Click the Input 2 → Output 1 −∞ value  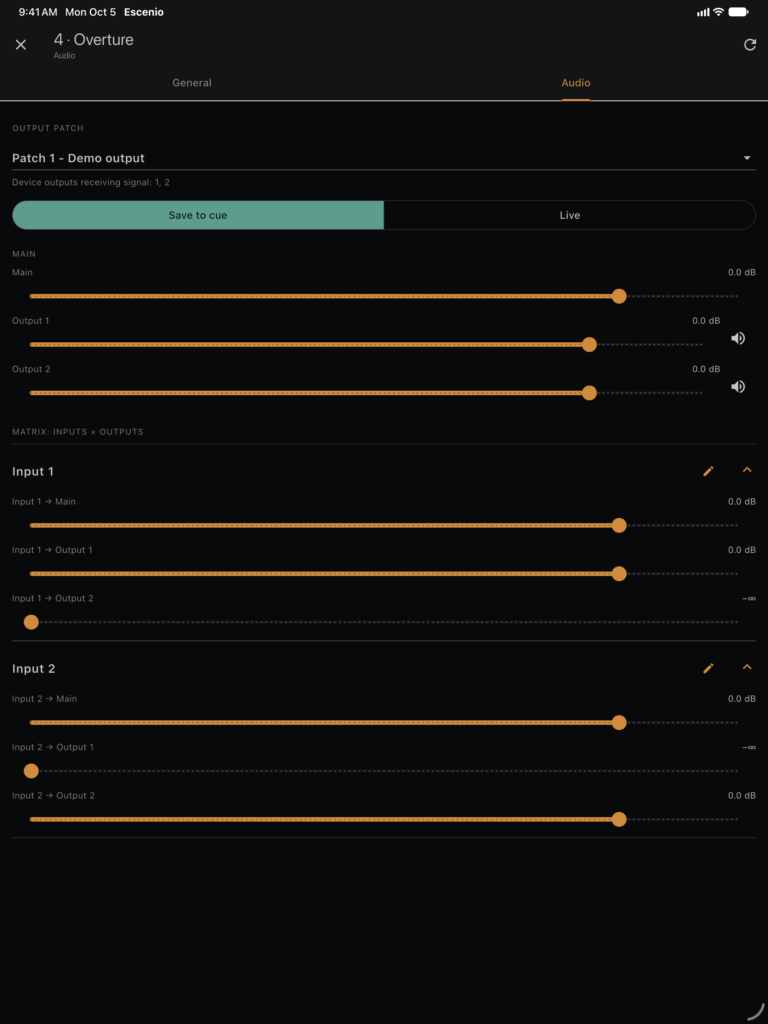pos(749,748)
